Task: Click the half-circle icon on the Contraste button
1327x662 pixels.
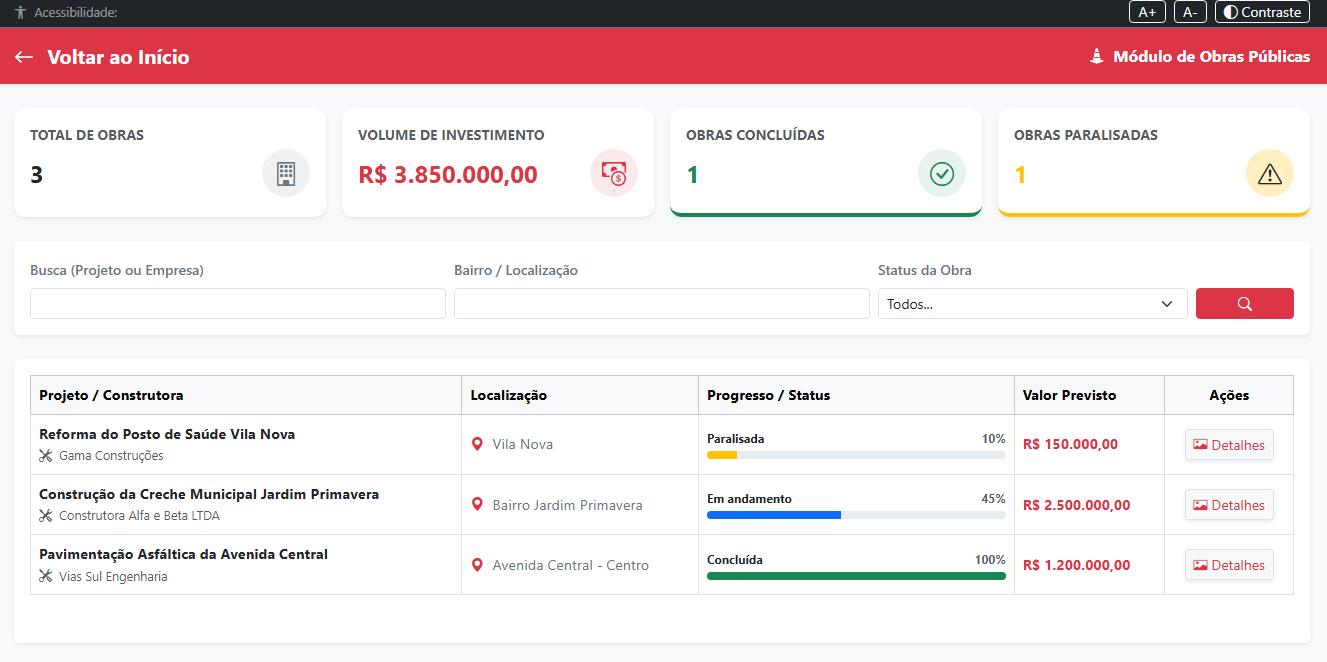Action: [1231, 12]
